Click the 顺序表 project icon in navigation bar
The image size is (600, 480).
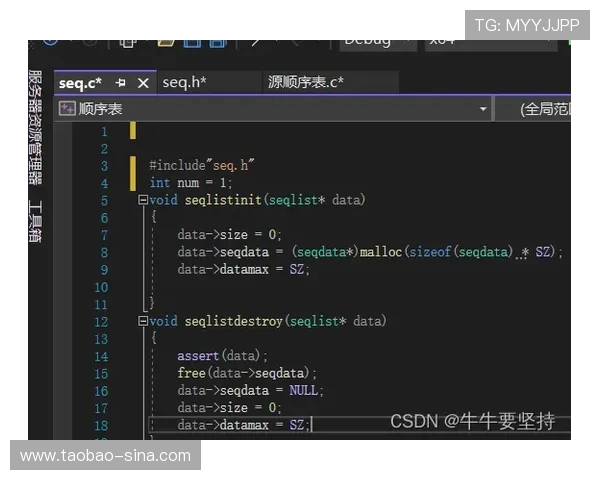click(x=68, y=109)
